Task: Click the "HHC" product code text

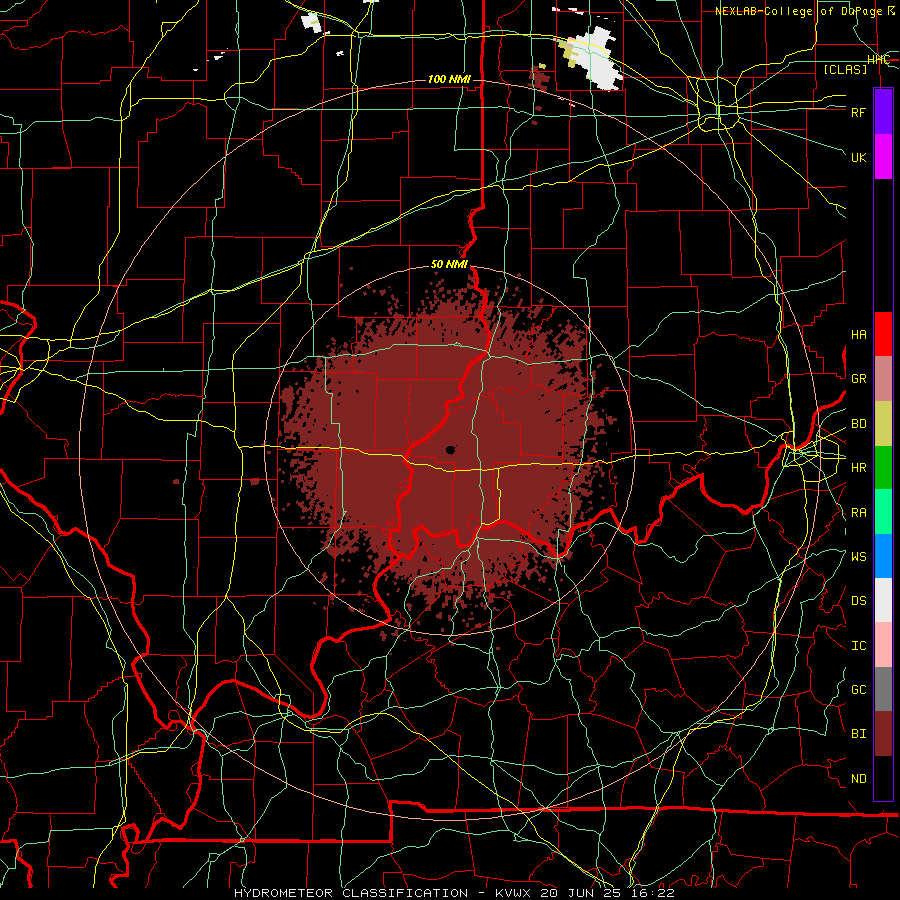Action: (x=878, y=60)
